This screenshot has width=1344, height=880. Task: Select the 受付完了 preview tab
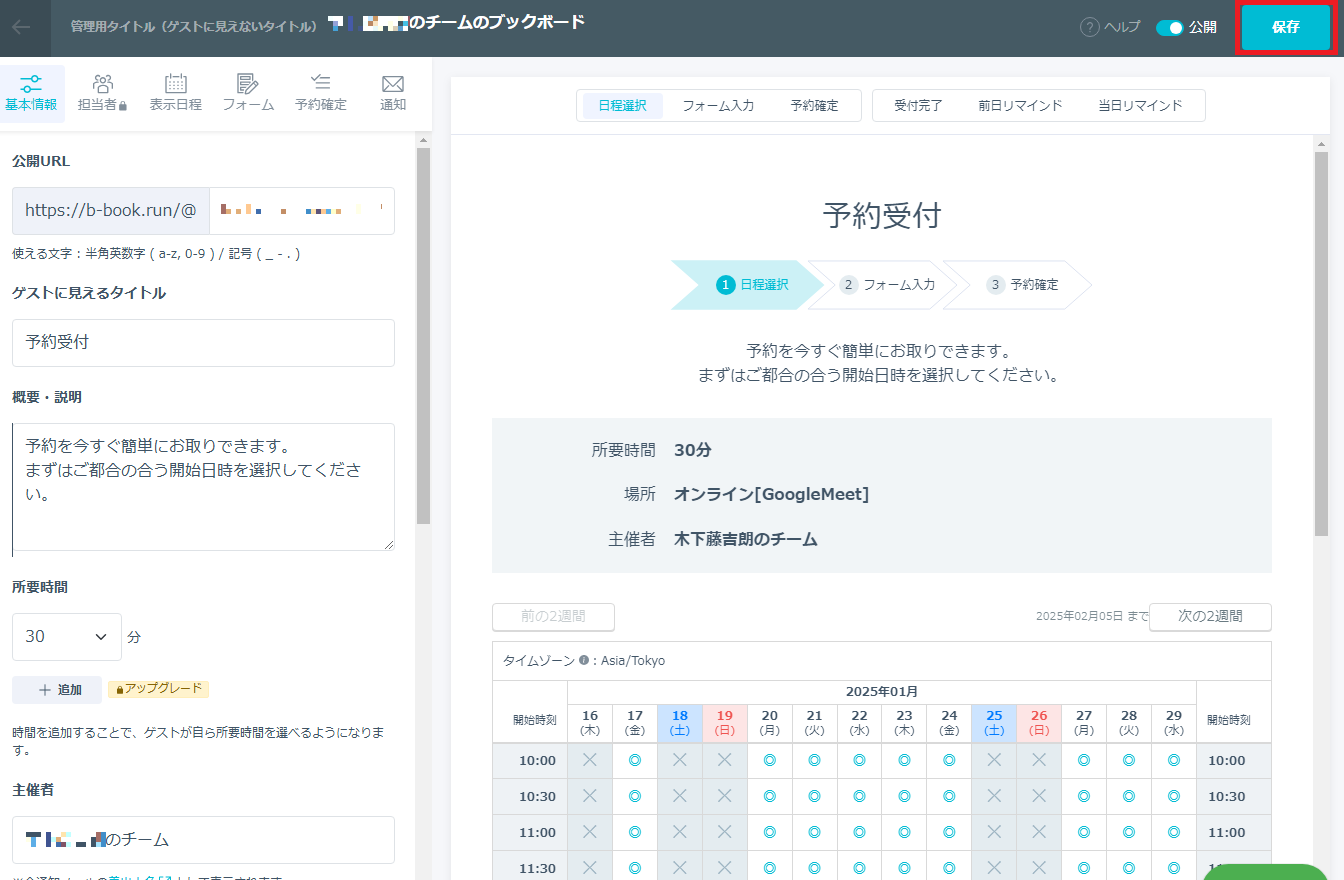[918, 106]
